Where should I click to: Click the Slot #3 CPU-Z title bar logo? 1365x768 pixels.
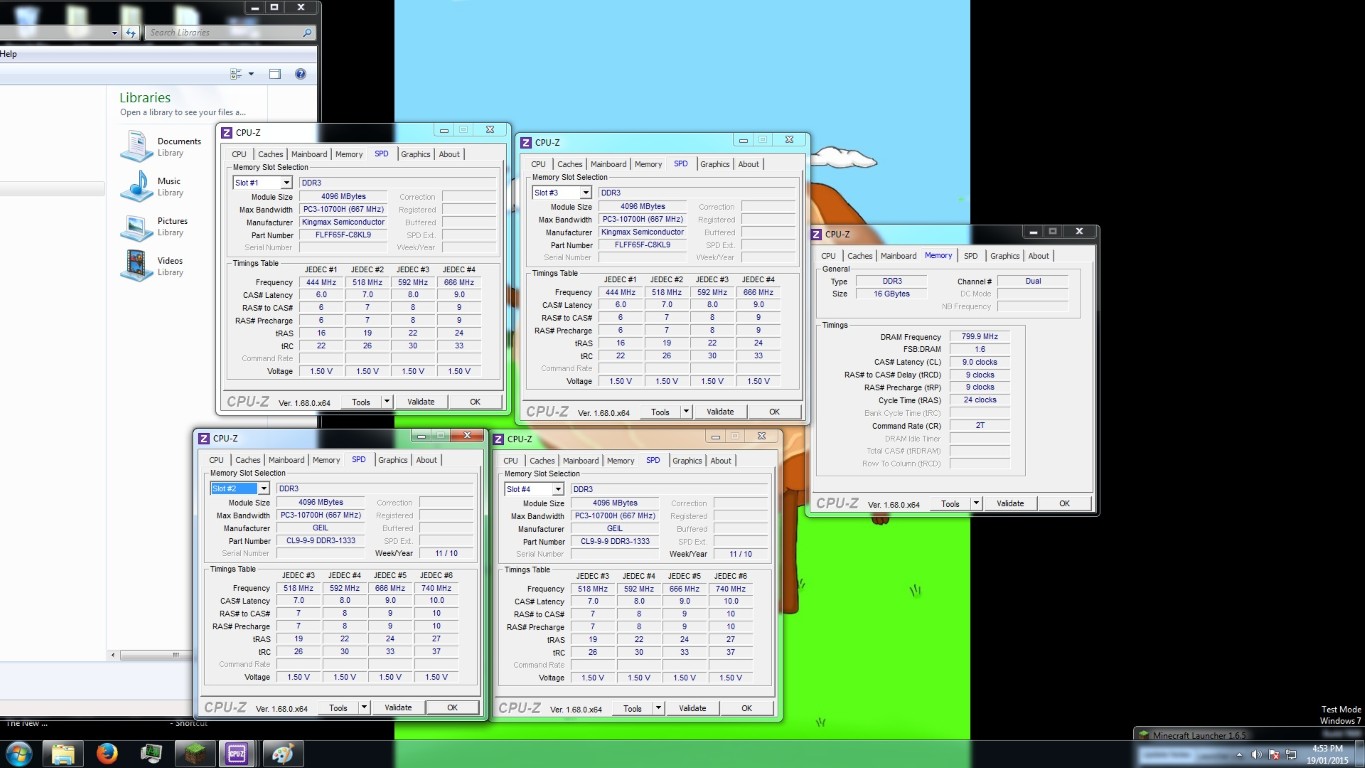(526, 142)
